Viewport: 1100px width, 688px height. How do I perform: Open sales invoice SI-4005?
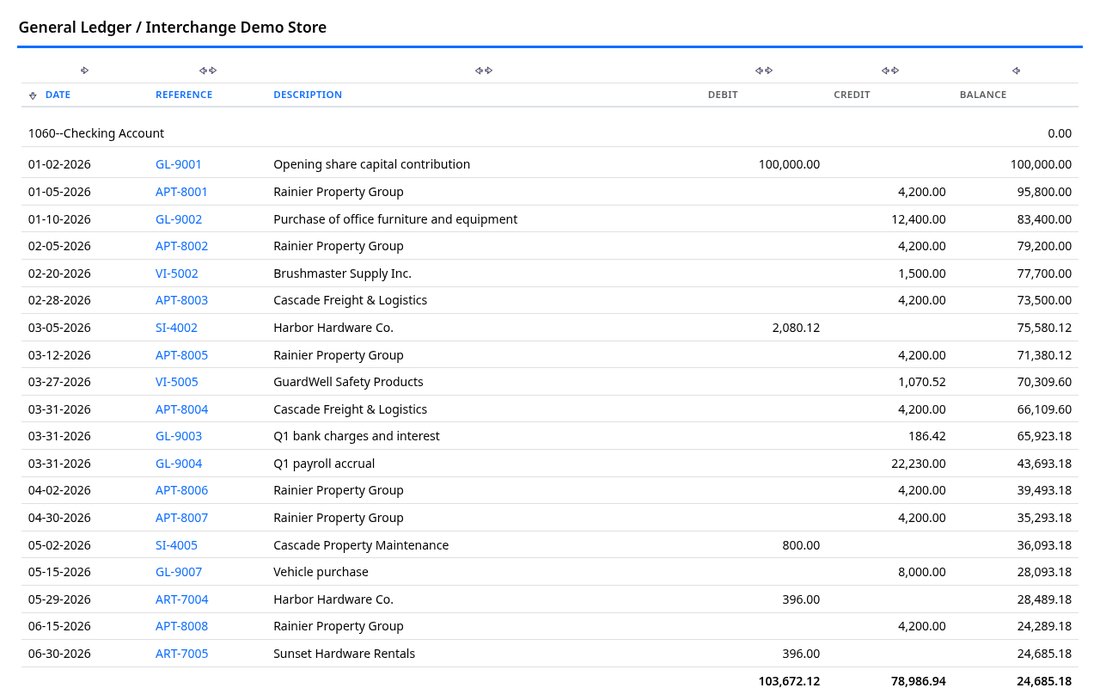(x=176, y=545)
